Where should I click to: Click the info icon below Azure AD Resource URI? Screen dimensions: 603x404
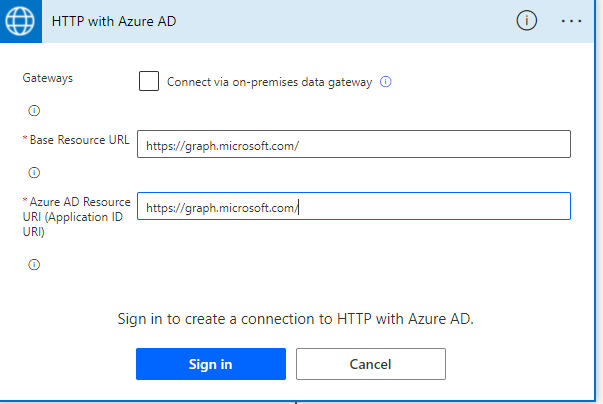(x=33, y=265)
